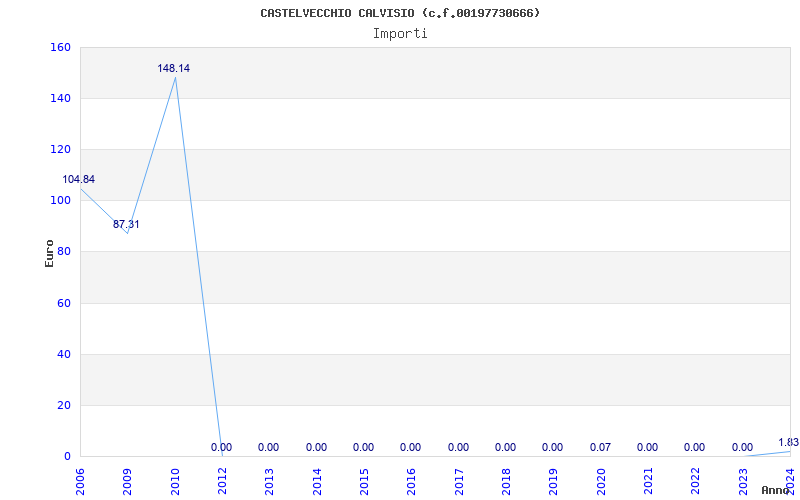Click the 0.00 value above 2015
Screen dimensions: 800x500
pos(363,447)
